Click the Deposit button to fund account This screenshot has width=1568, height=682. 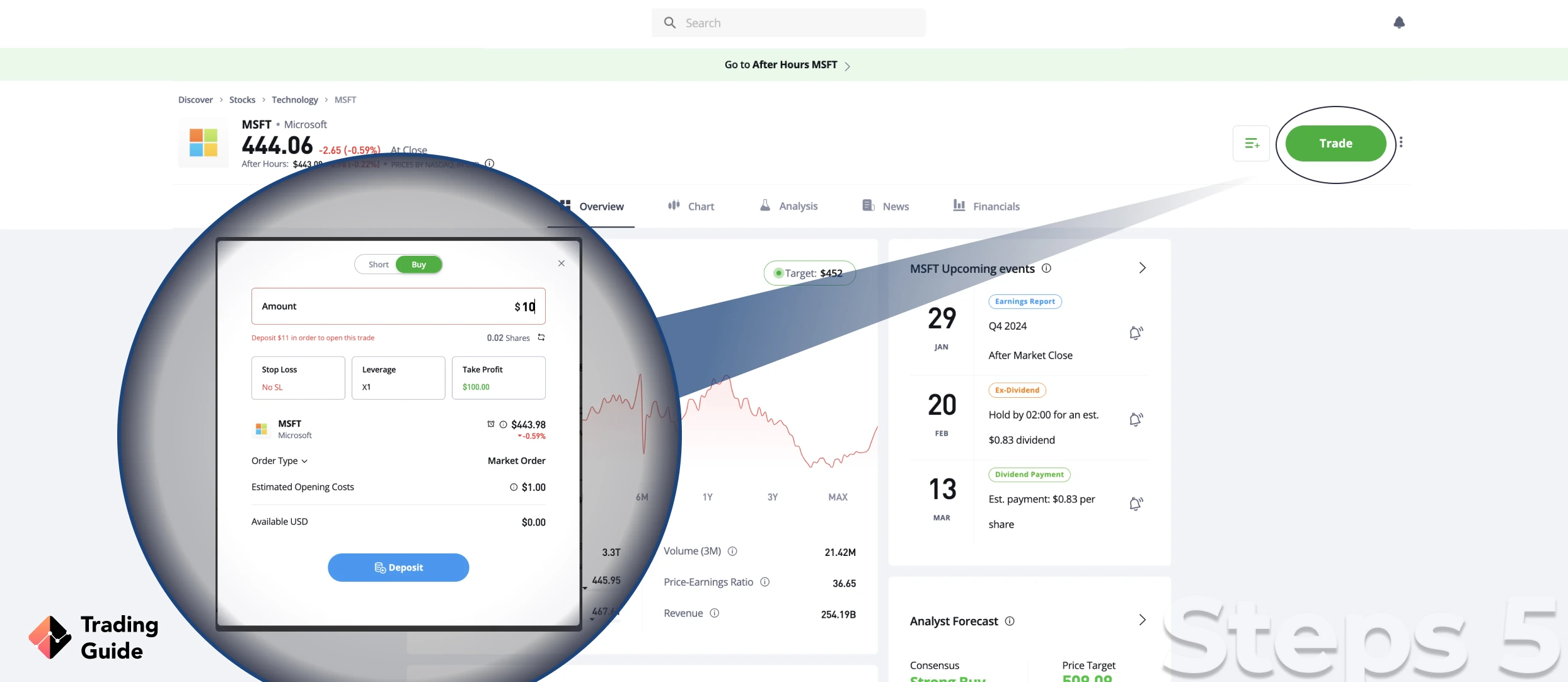[398, 567]
